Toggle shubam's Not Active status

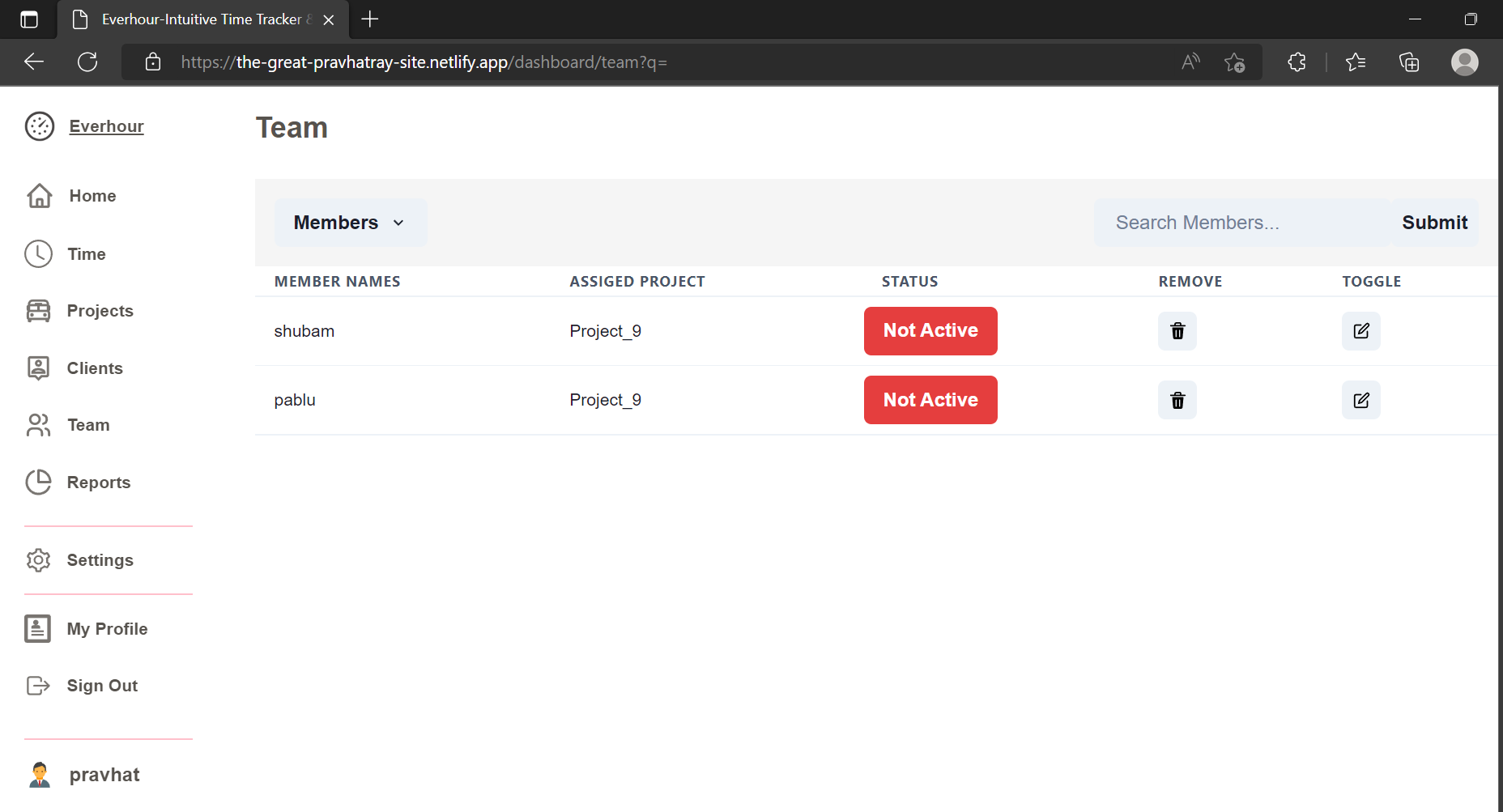point(930,330)
